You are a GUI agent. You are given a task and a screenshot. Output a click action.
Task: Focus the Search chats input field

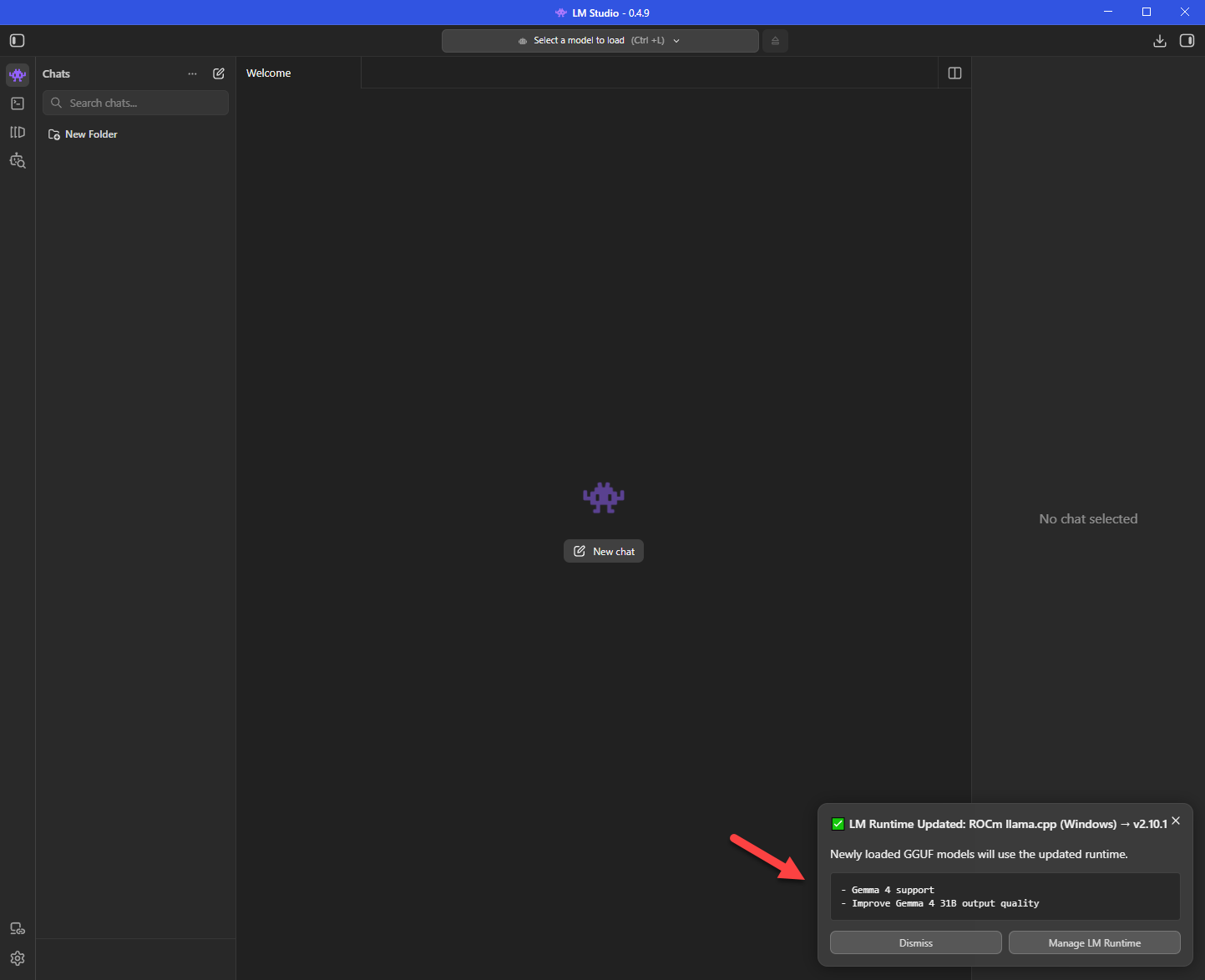coord(135,104)
